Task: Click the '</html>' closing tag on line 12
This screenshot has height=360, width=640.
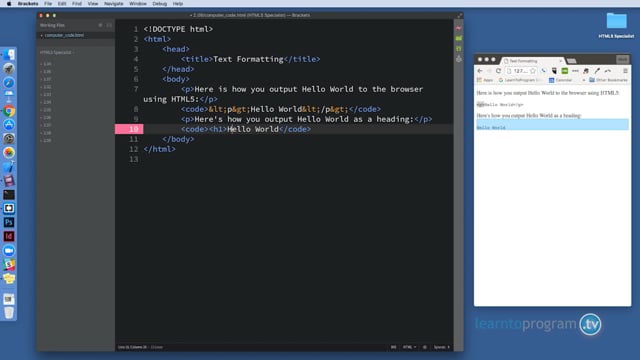Action: [x=160, y=149]
